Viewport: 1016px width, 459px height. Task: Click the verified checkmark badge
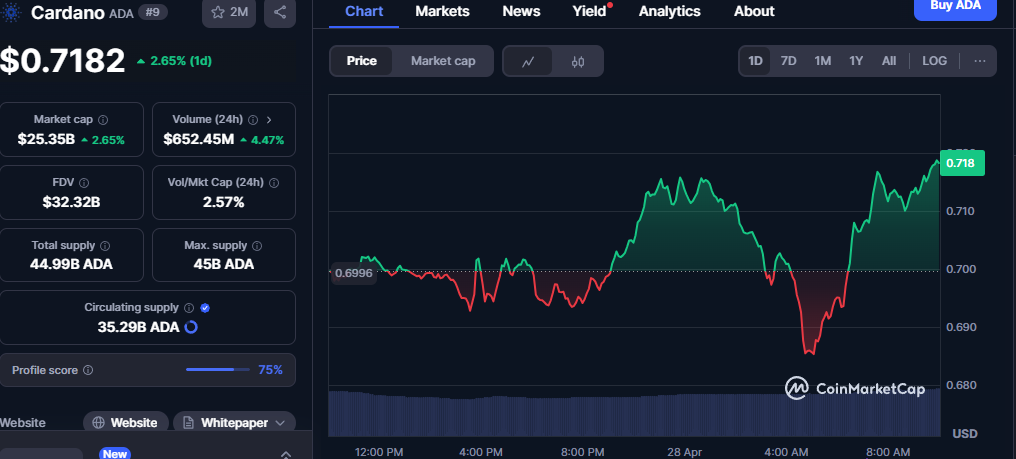click(205, 308)
